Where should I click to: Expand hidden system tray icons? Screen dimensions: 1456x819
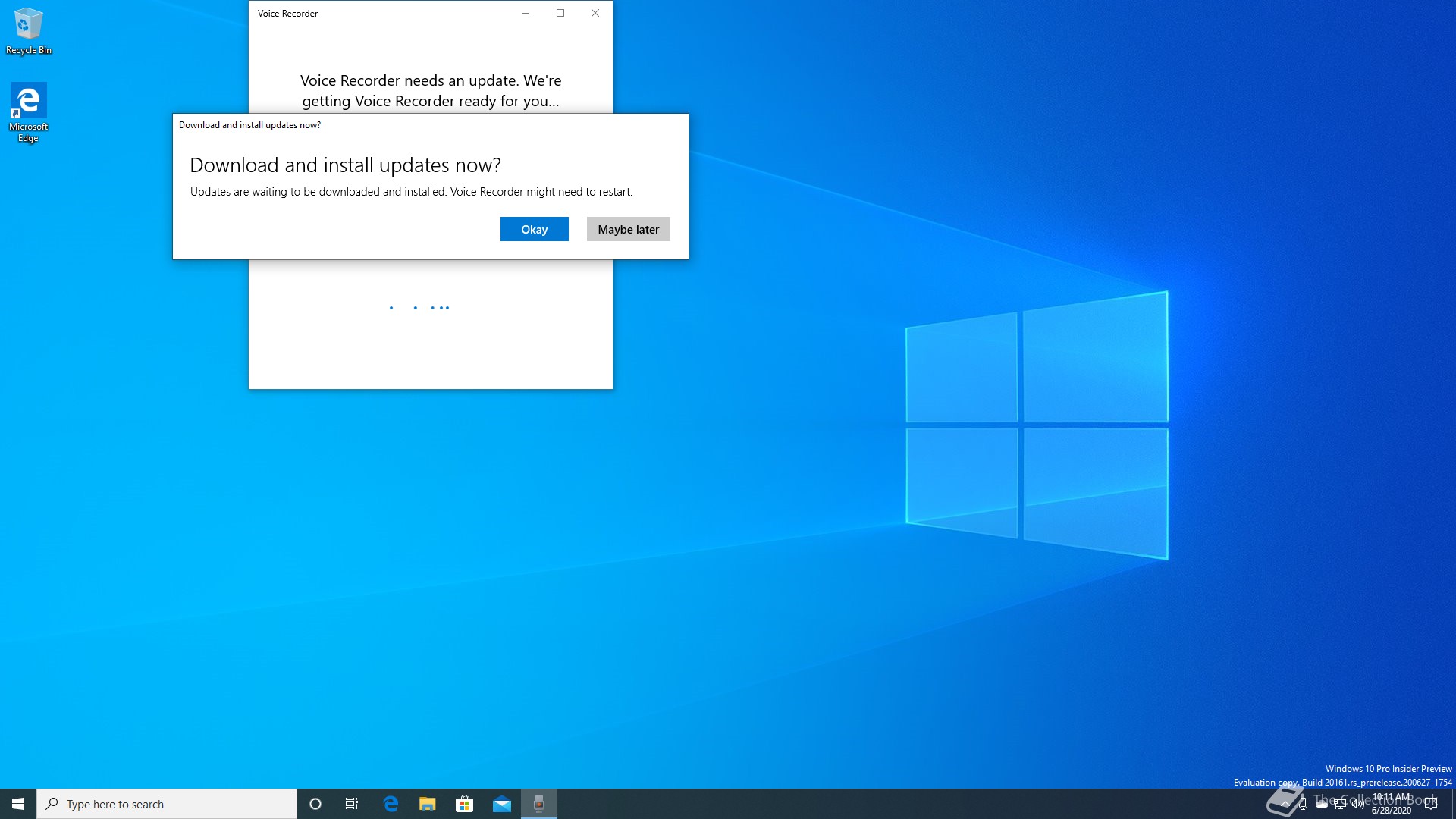tap(1285, 804)
